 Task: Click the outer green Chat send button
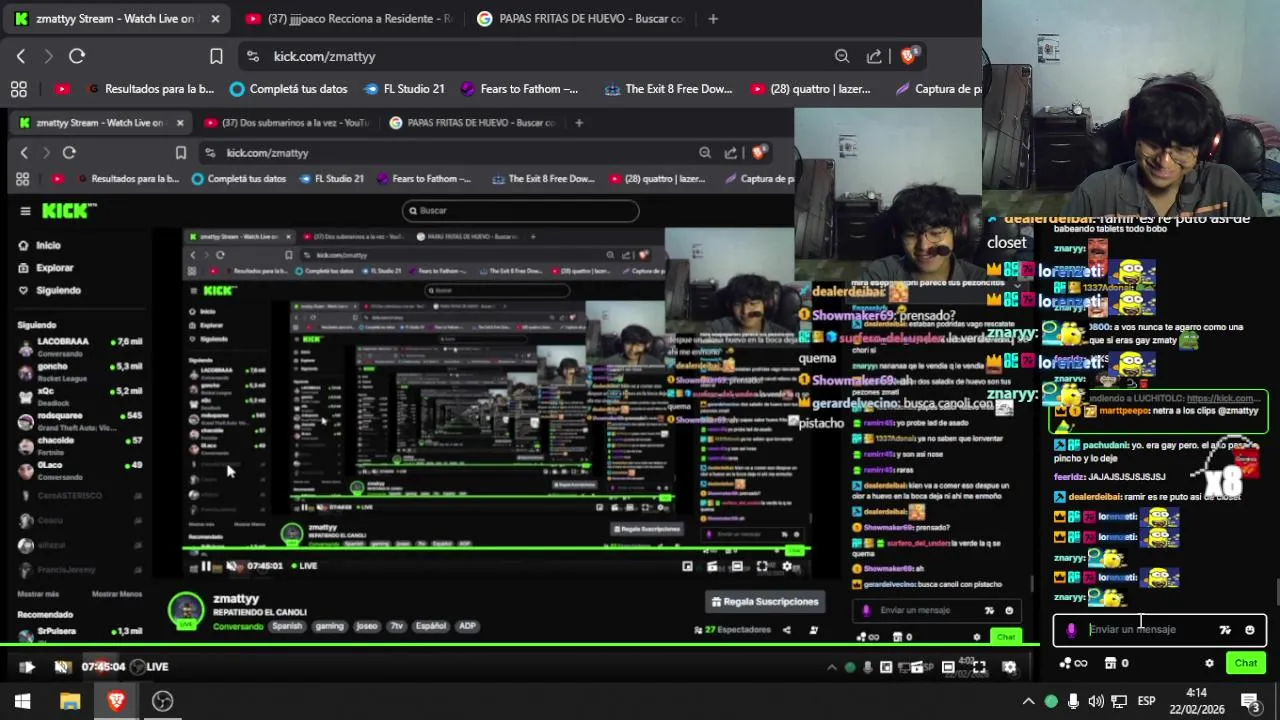(x=1246, y=663)
